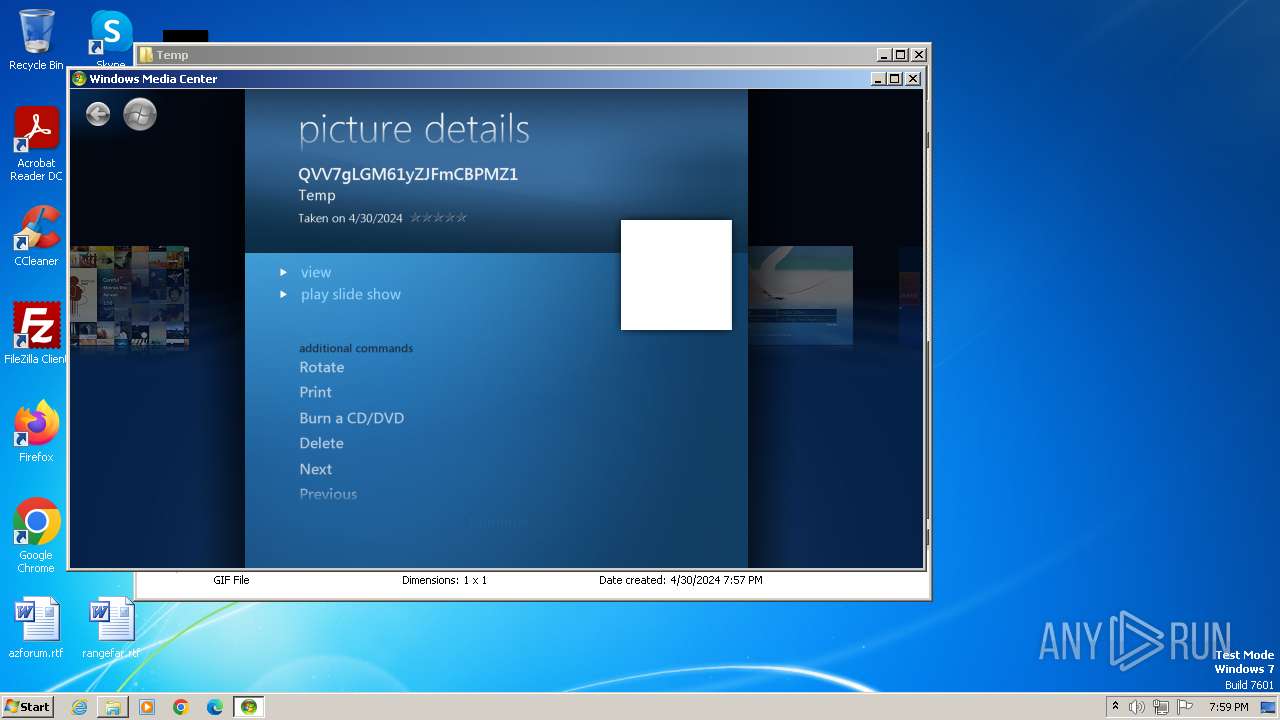Click 'Dimensions: 1 x 1' in Temp window

tap(444, 580)
